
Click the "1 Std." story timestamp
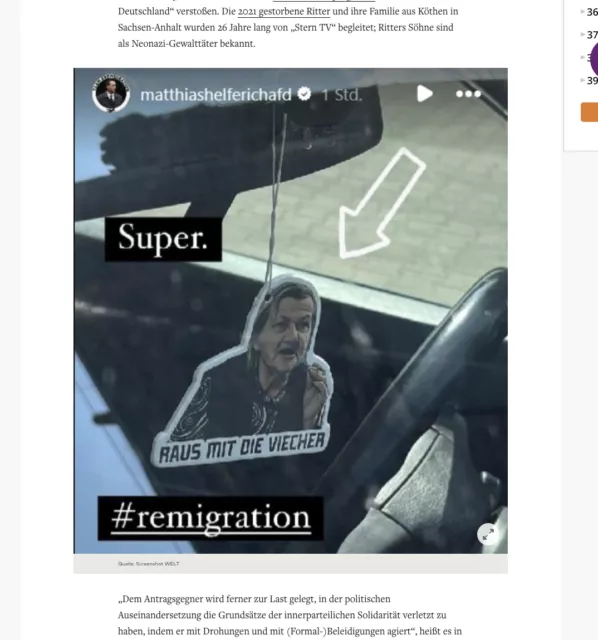click(x=342, y=95)
